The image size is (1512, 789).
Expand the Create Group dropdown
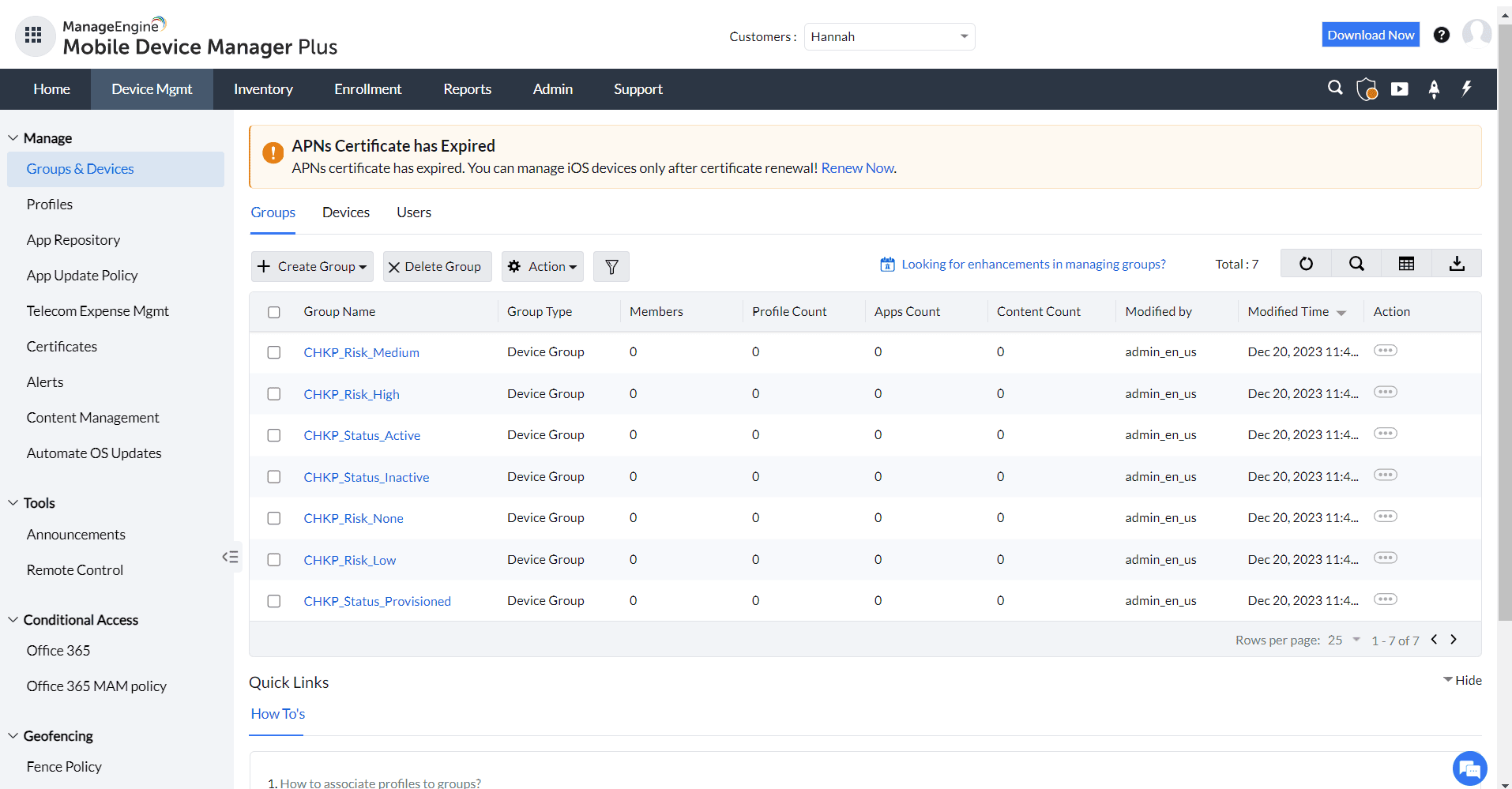point(313,267)
